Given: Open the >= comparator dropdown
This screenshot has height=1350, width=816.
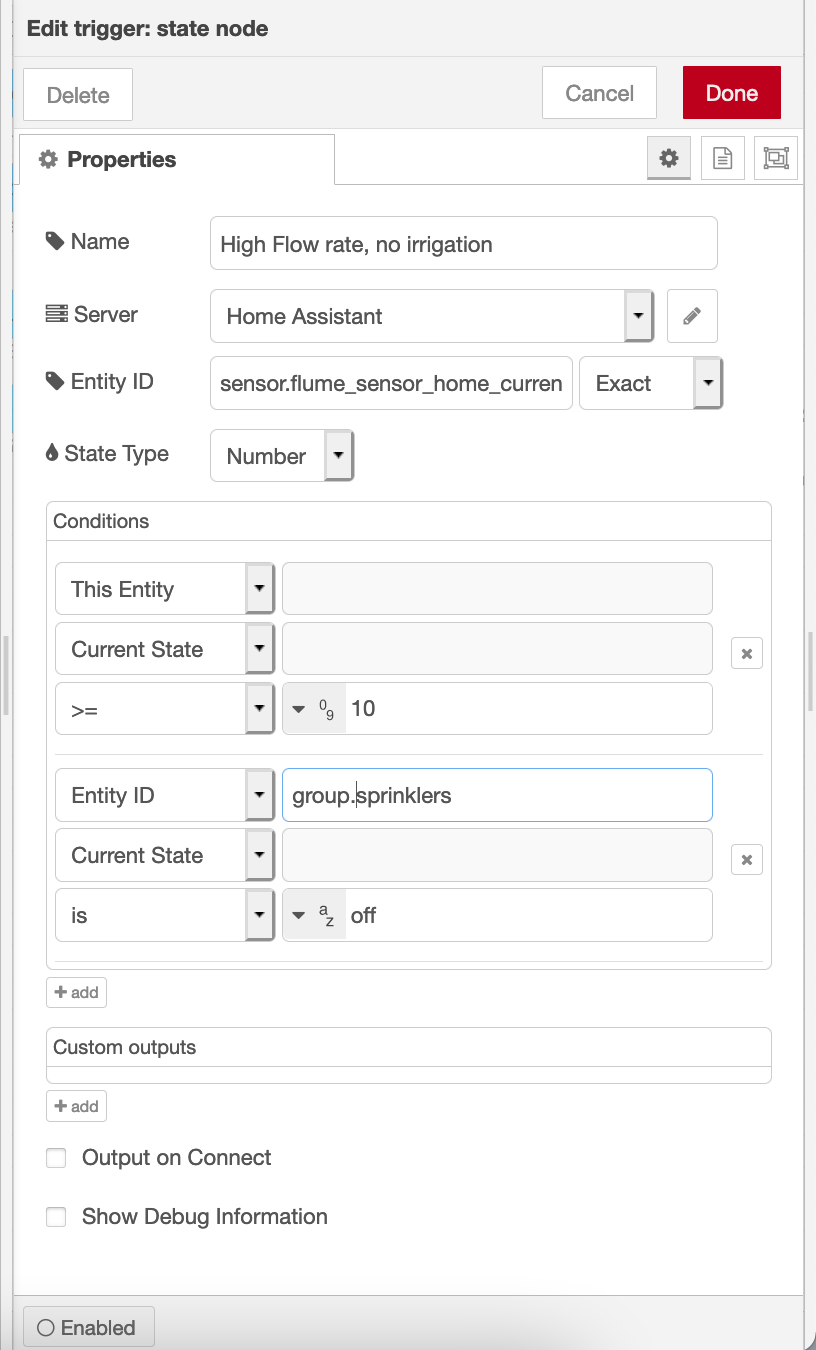Looking at the screenshot, I should pyautogui.click(x=165, y=709).
